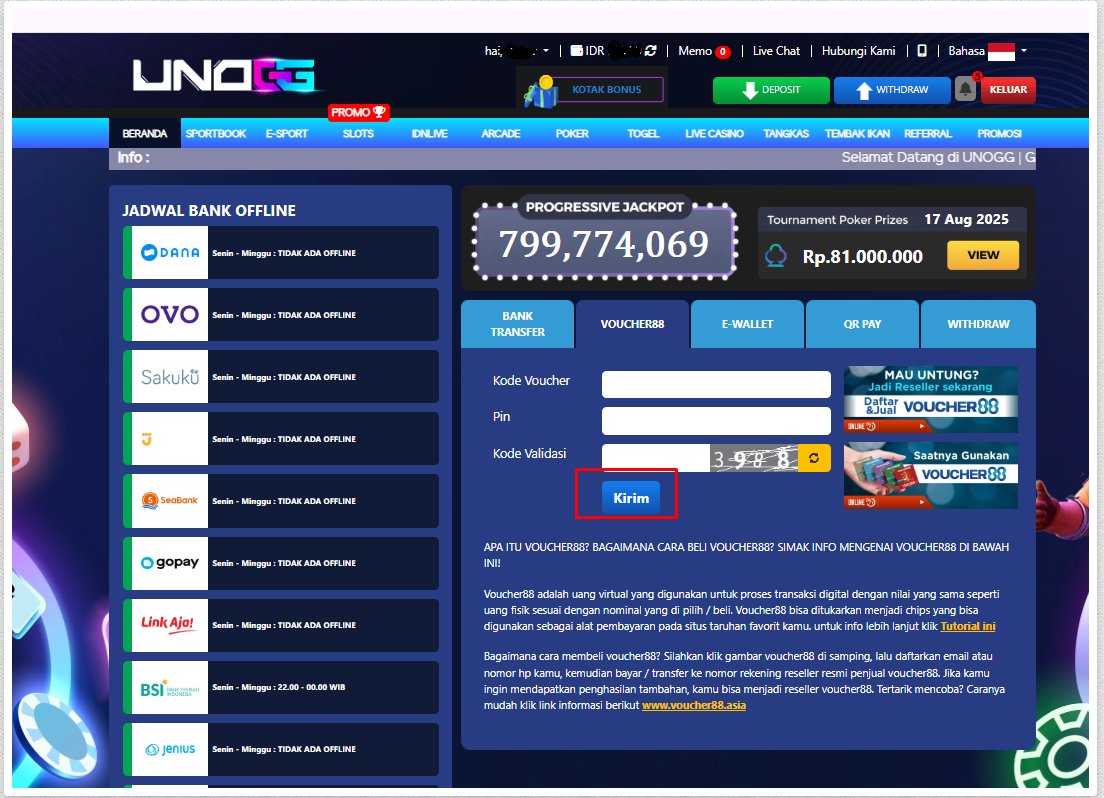Open the notification bell
This screenshot has width=1104, height=798.
click(965, 89)
